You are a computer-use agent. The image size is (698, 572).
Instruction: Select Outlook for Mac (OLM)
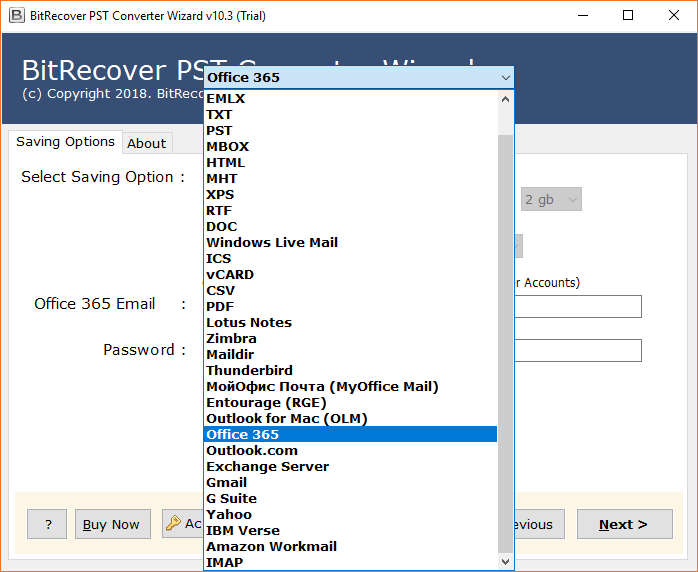click(350, 419)
